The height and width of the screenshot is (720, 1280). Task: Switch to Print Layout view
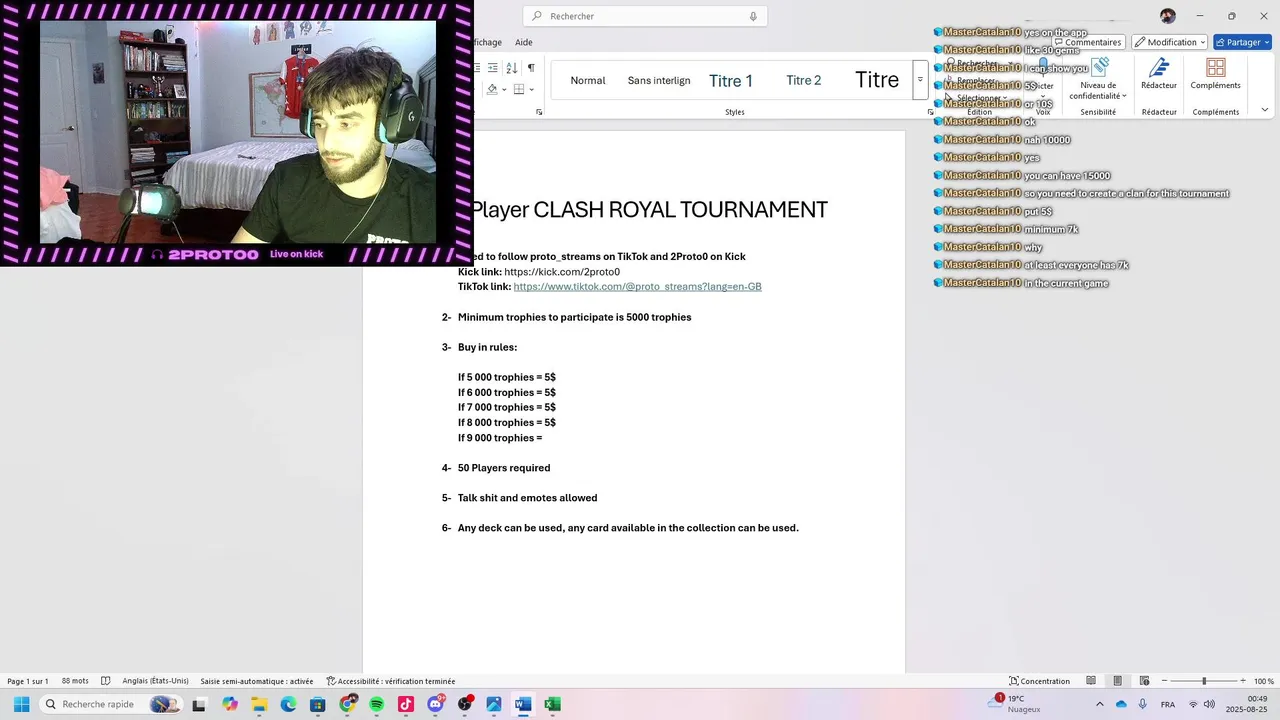1118,681
